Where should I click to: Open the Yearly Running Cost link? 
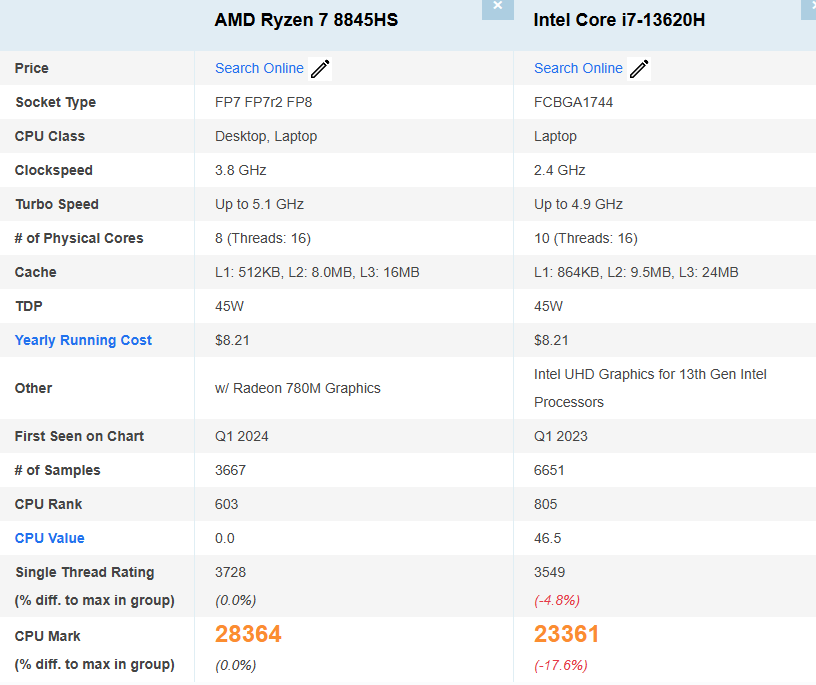tap(83, 340)
